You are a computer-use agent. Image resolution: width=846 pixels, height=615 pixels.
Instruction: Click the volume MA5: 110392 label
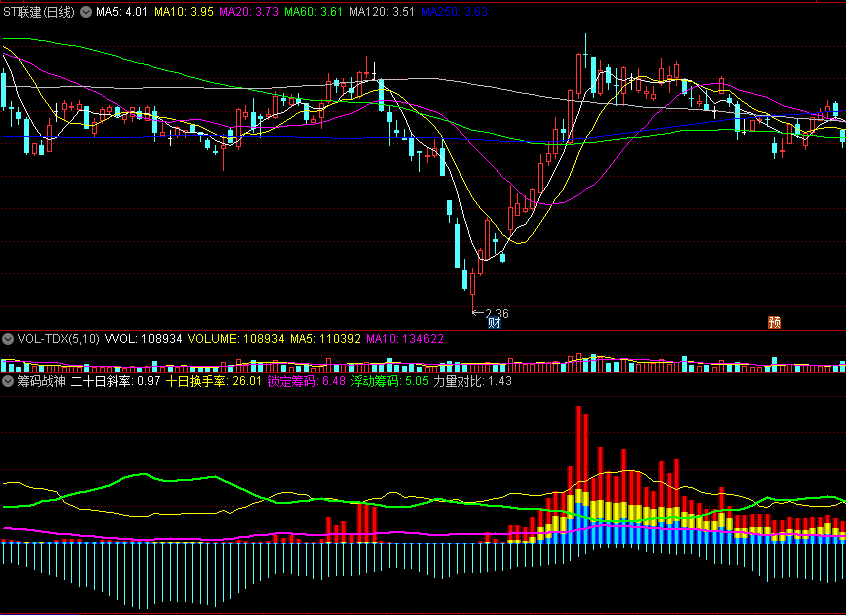[x=325, y=339]
